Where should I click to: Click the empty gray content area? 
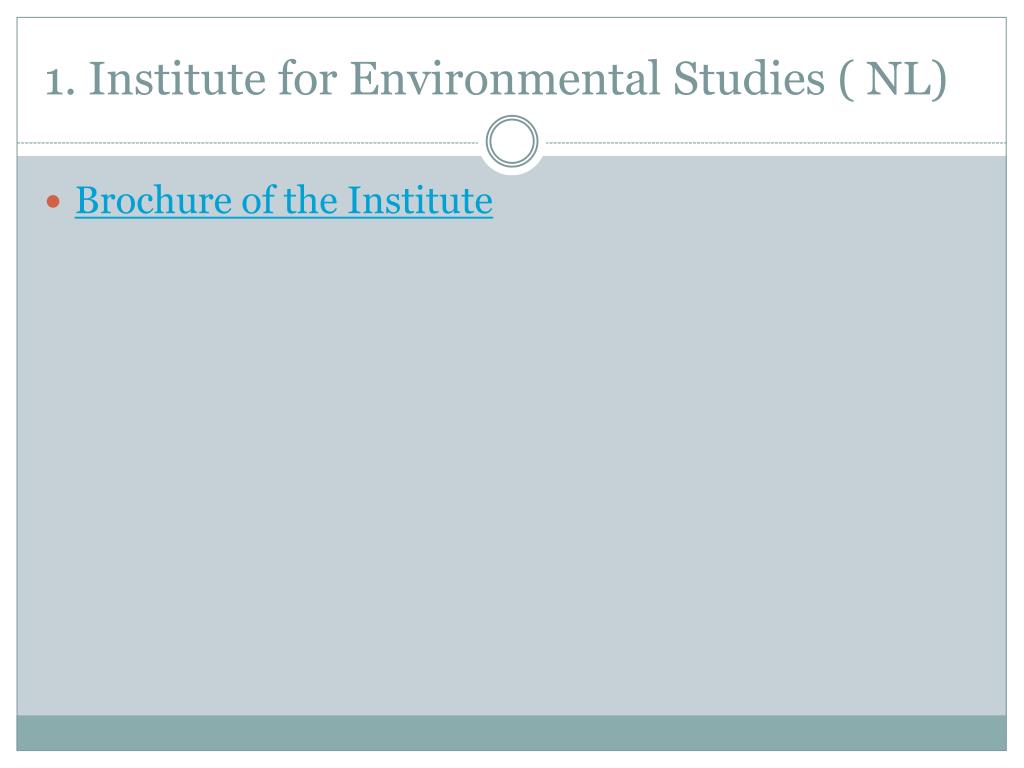(x=511, y=457)
